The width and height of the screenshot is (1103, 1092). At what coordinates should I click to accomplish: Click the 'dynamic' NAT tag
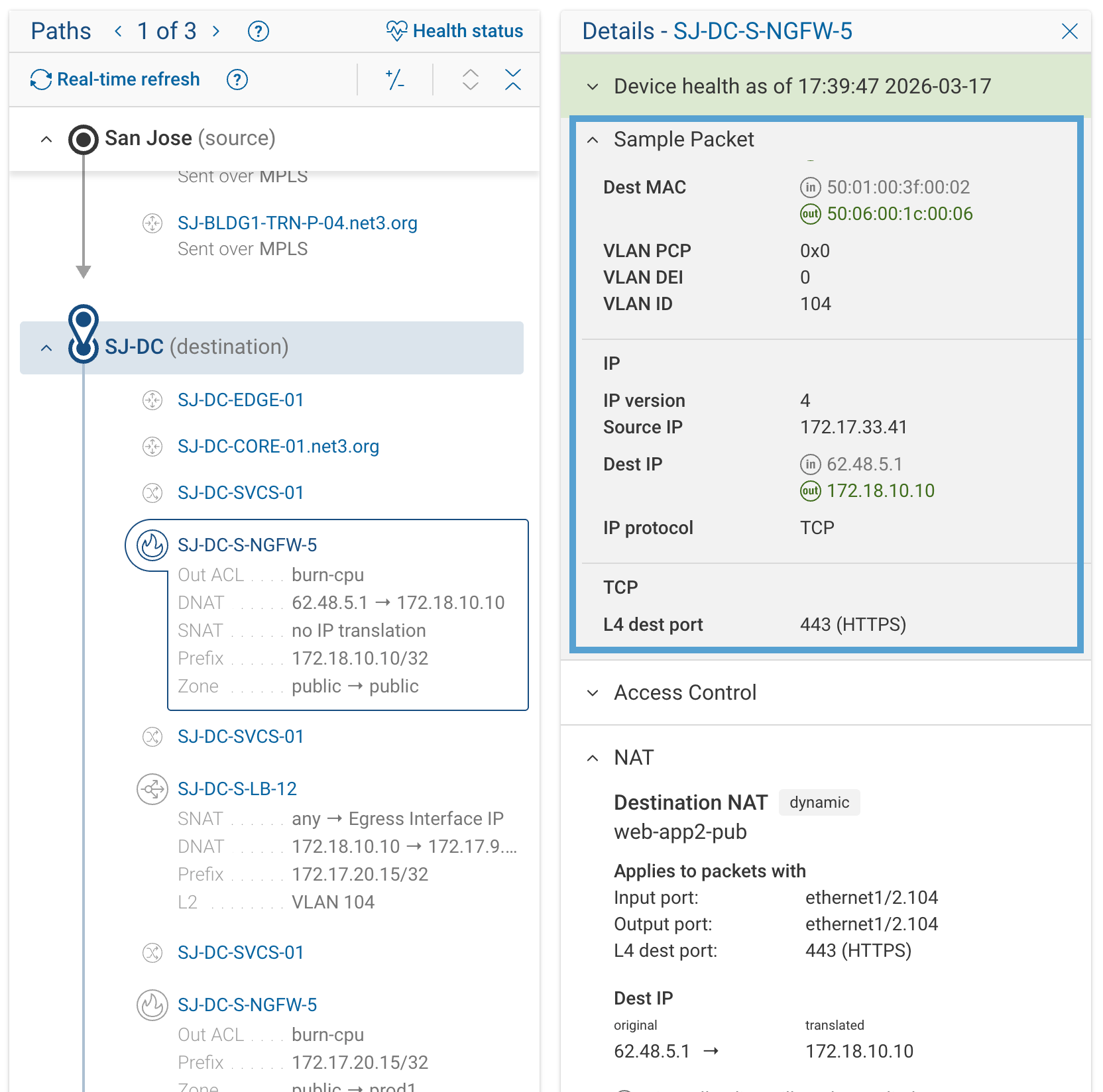(819, 802)
